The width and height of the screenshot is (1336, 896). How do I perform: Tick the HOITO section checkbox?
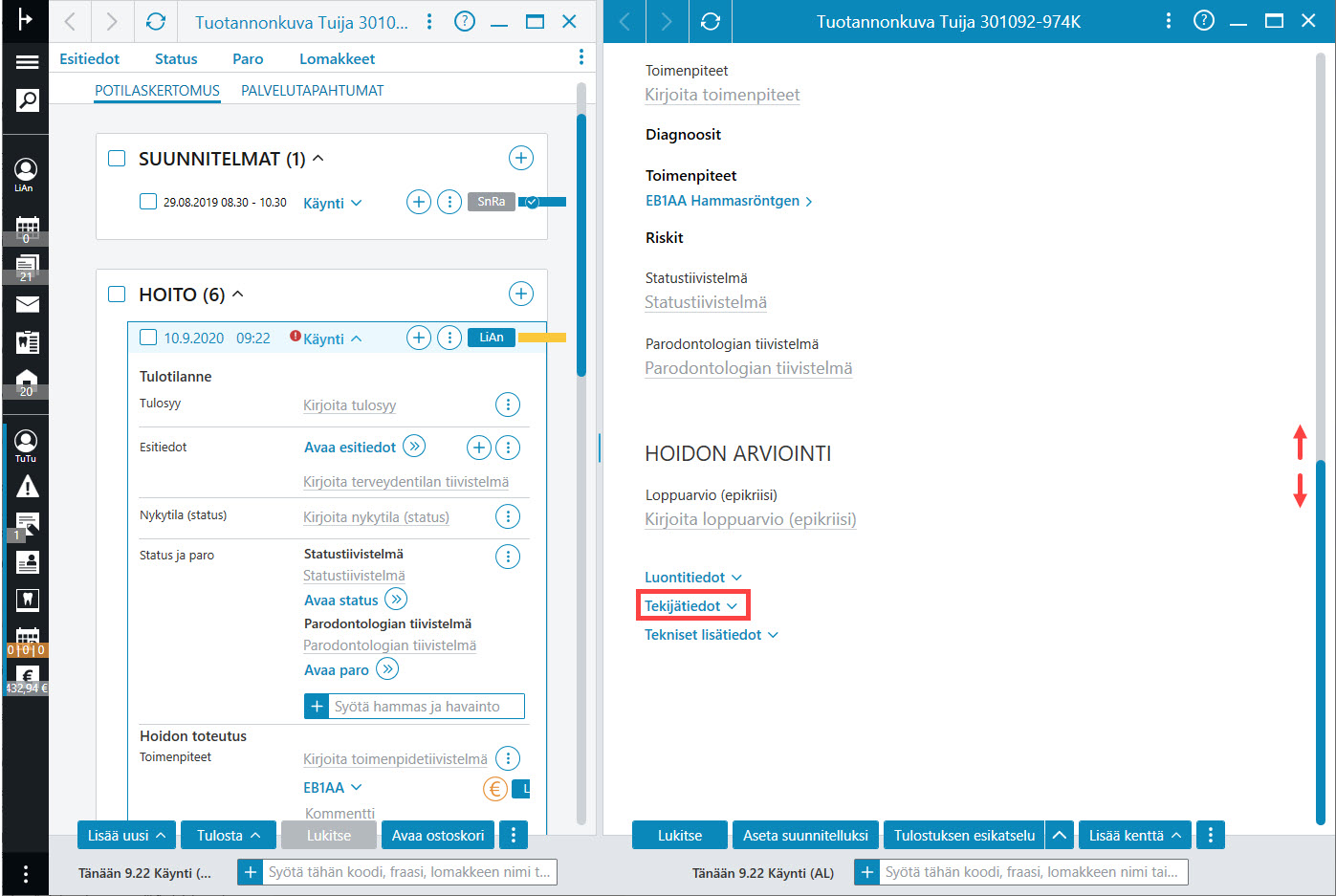(117, 295)
